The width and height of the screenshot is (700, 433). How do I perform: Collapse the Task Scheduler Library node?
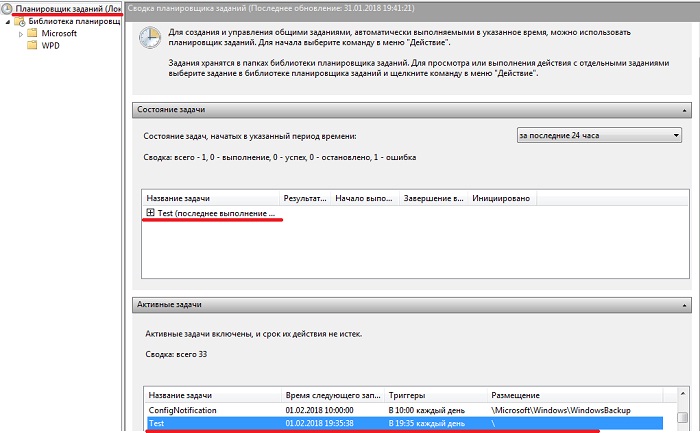(8, 22)
